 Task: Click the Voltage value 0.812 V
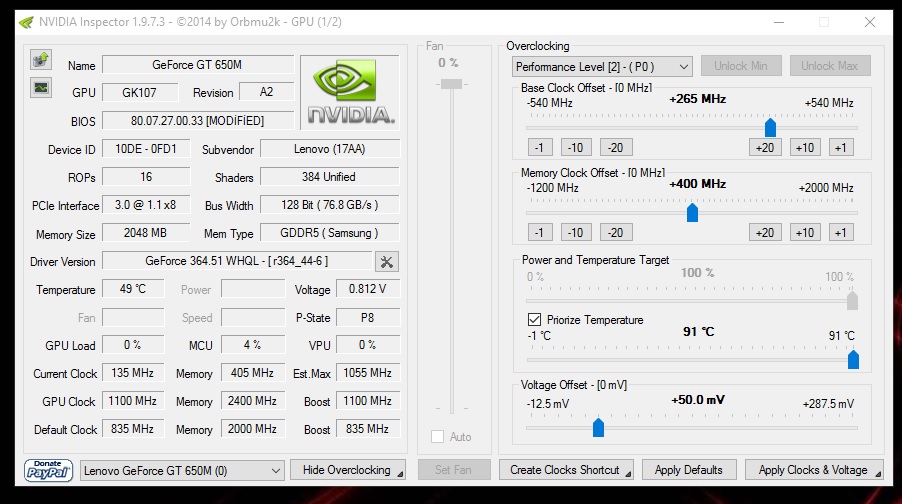coord(368,289)
